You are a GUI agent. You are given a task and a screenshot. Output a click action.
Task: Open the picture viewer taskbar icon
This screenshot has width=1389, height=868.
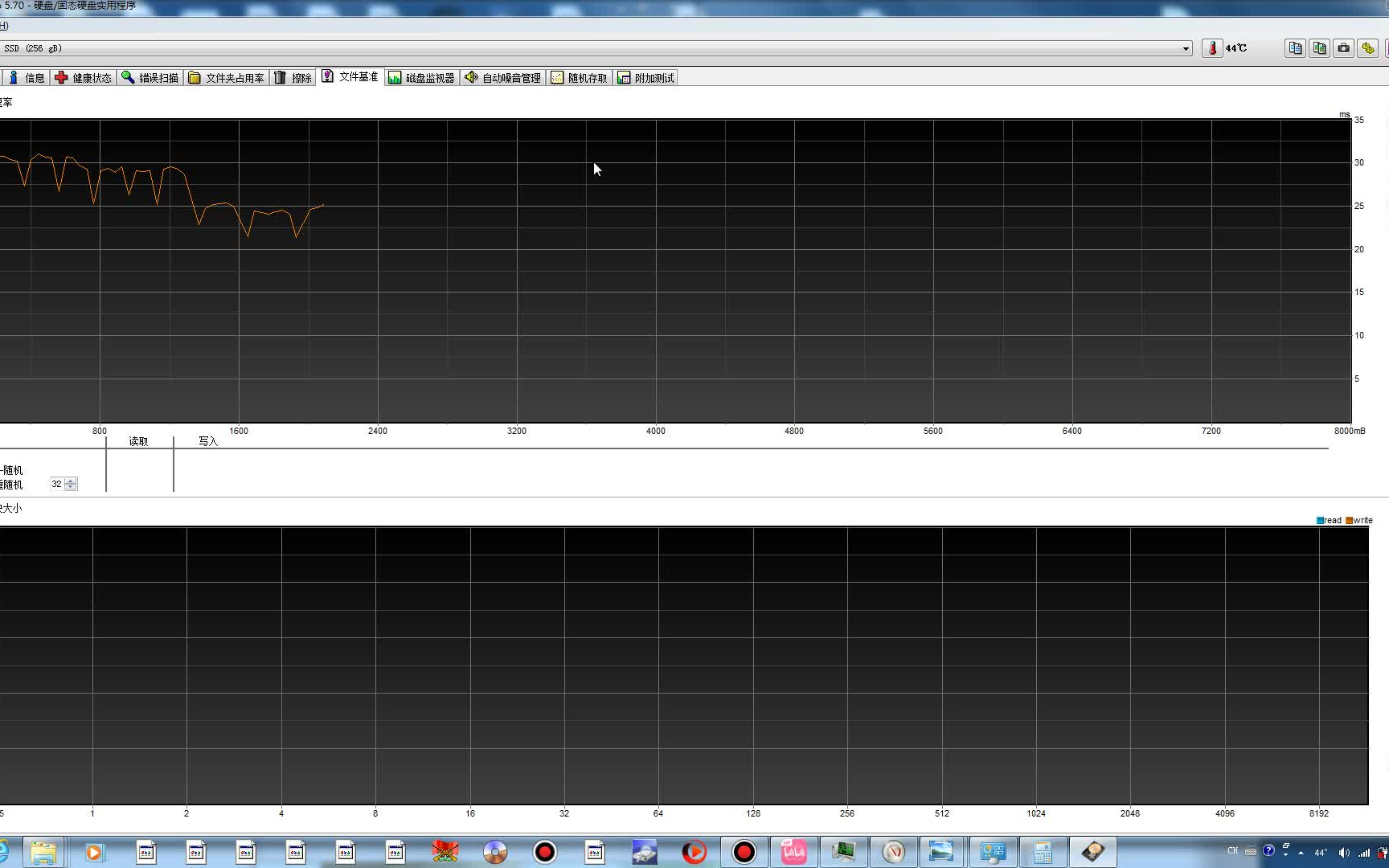pos(941,852)
